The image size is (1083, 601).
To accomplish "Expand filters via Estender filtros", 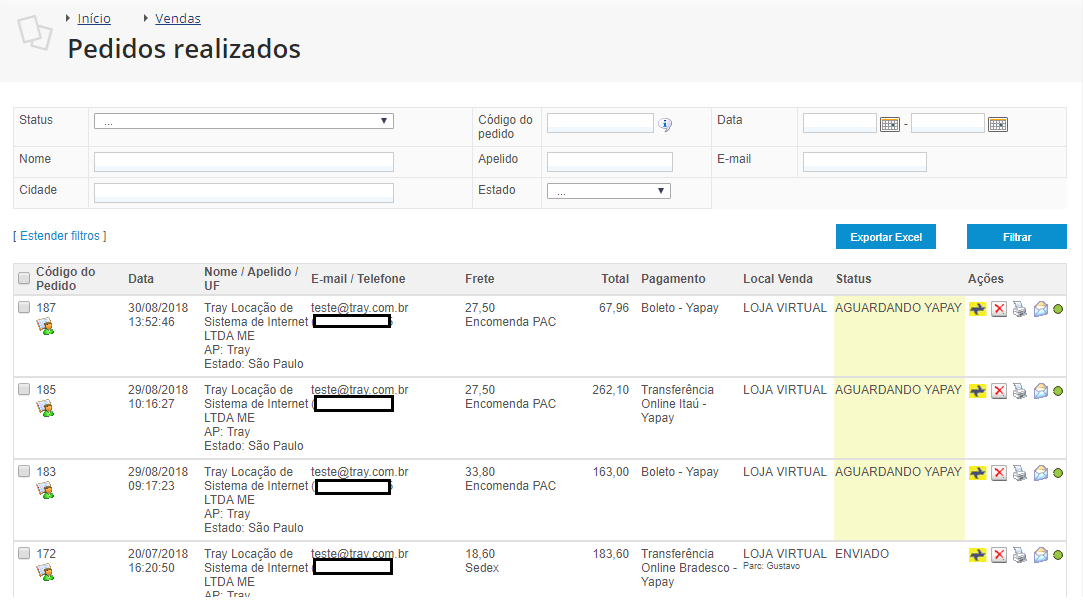I will click(59, 236).
